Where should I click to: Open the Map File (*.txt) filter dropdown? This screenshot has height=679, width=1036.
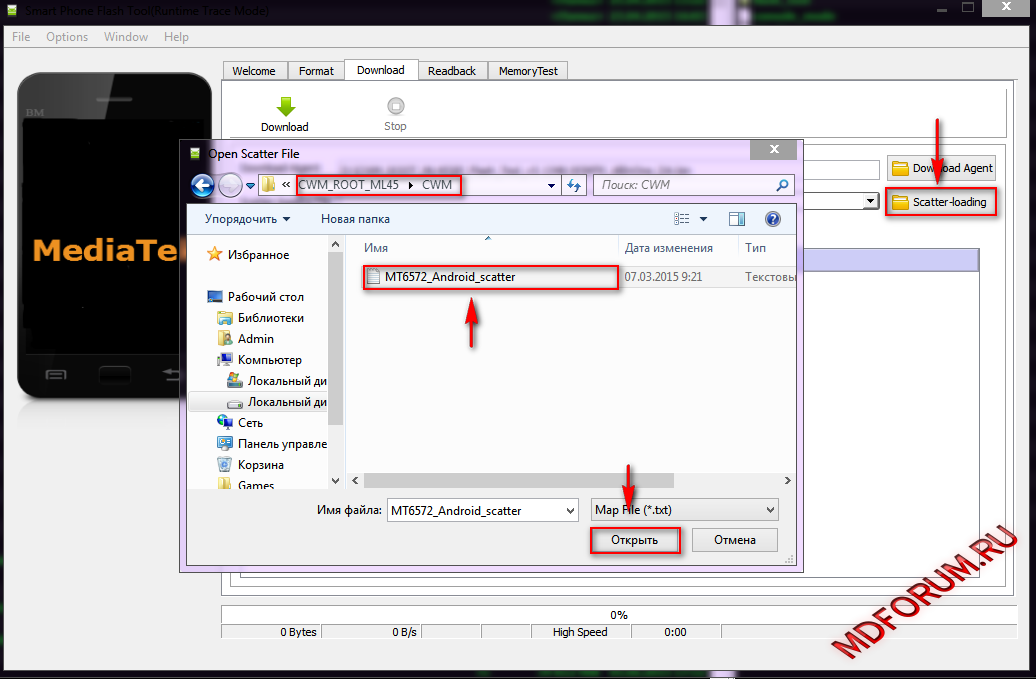[x=684, y=509]
